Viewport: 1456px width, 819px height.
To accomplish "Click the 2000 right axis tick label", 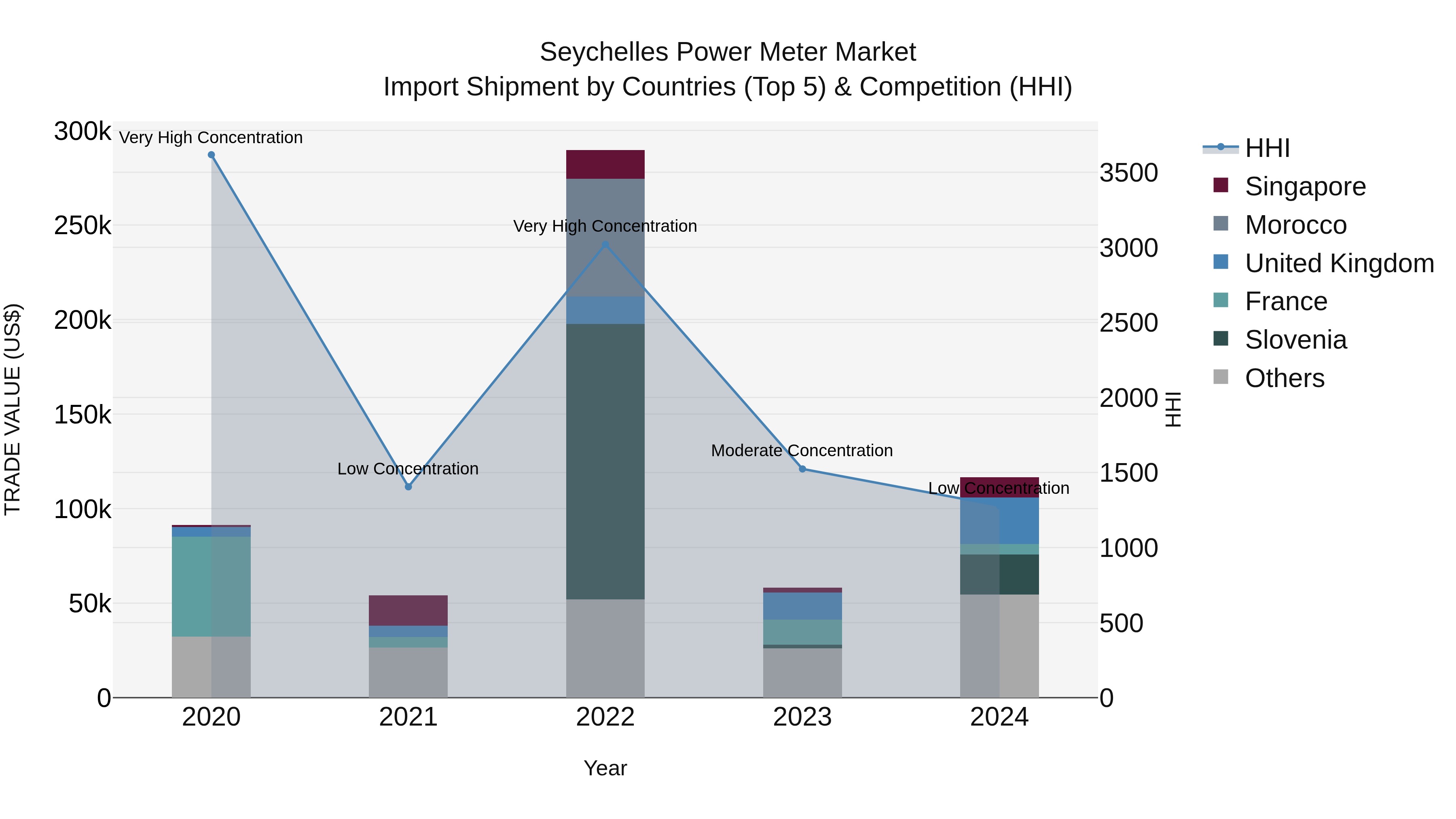I will pyautogui.click(x=1129, y=398).
